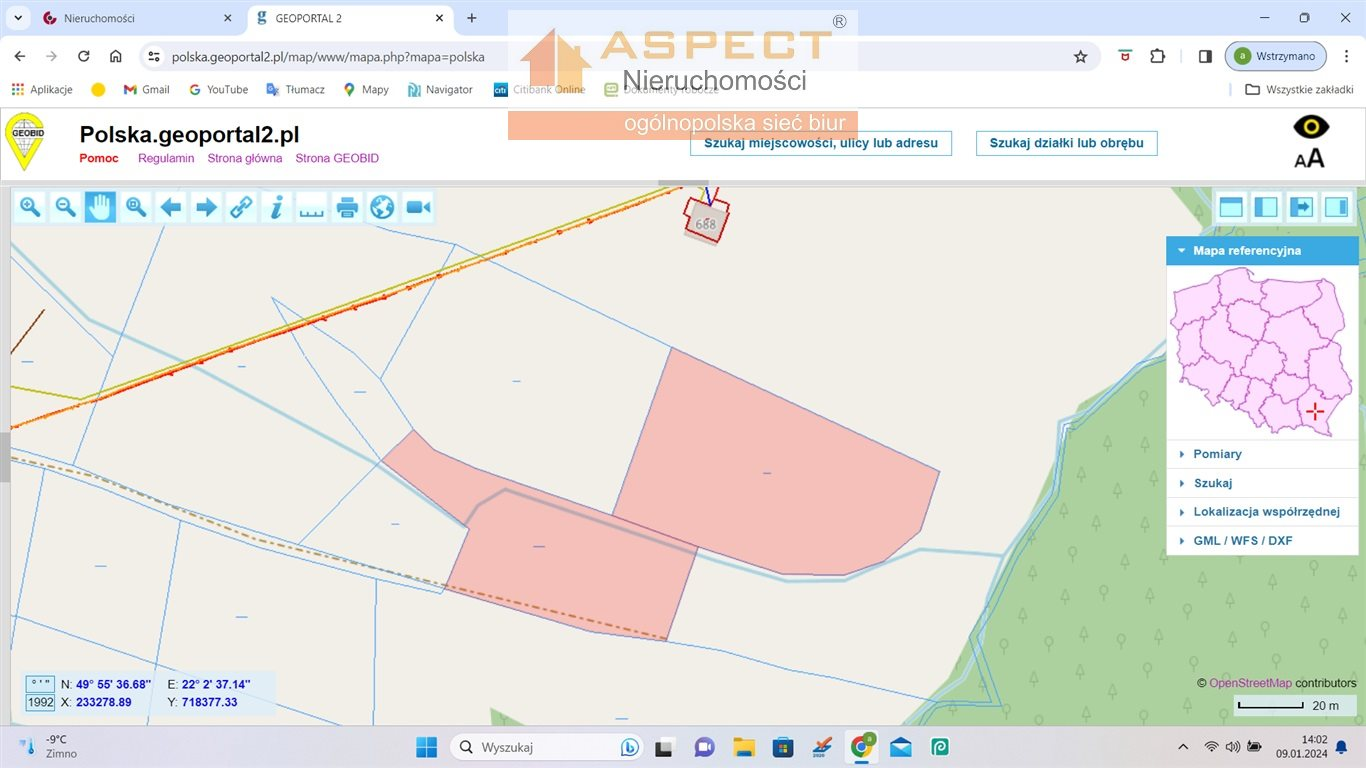Open the OpenStreetMap contributors link
Screen dimensions: 1366x768
(1250, 683)
